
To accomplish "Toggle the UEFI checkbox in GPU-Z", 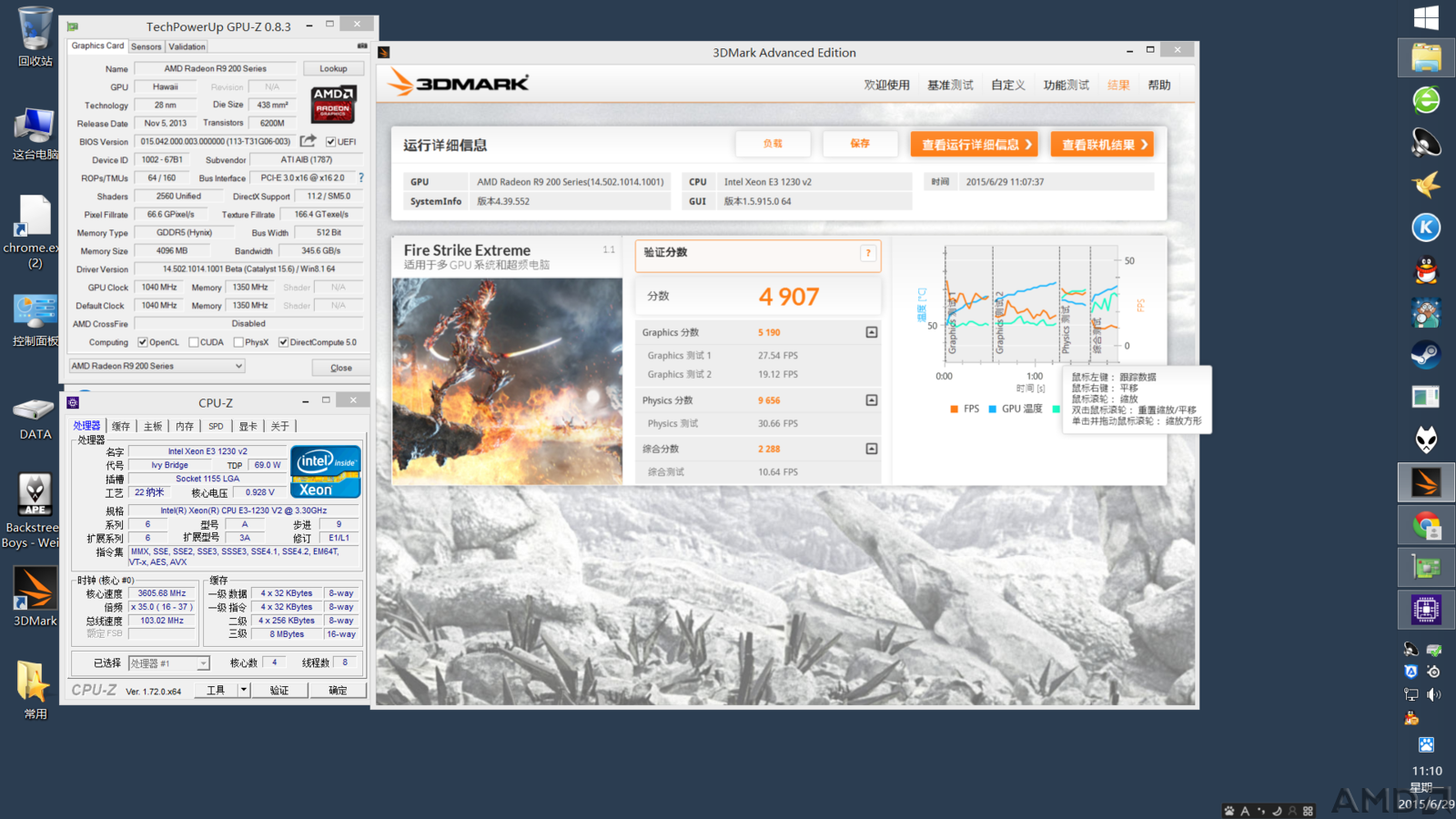I will coord(331,142).
